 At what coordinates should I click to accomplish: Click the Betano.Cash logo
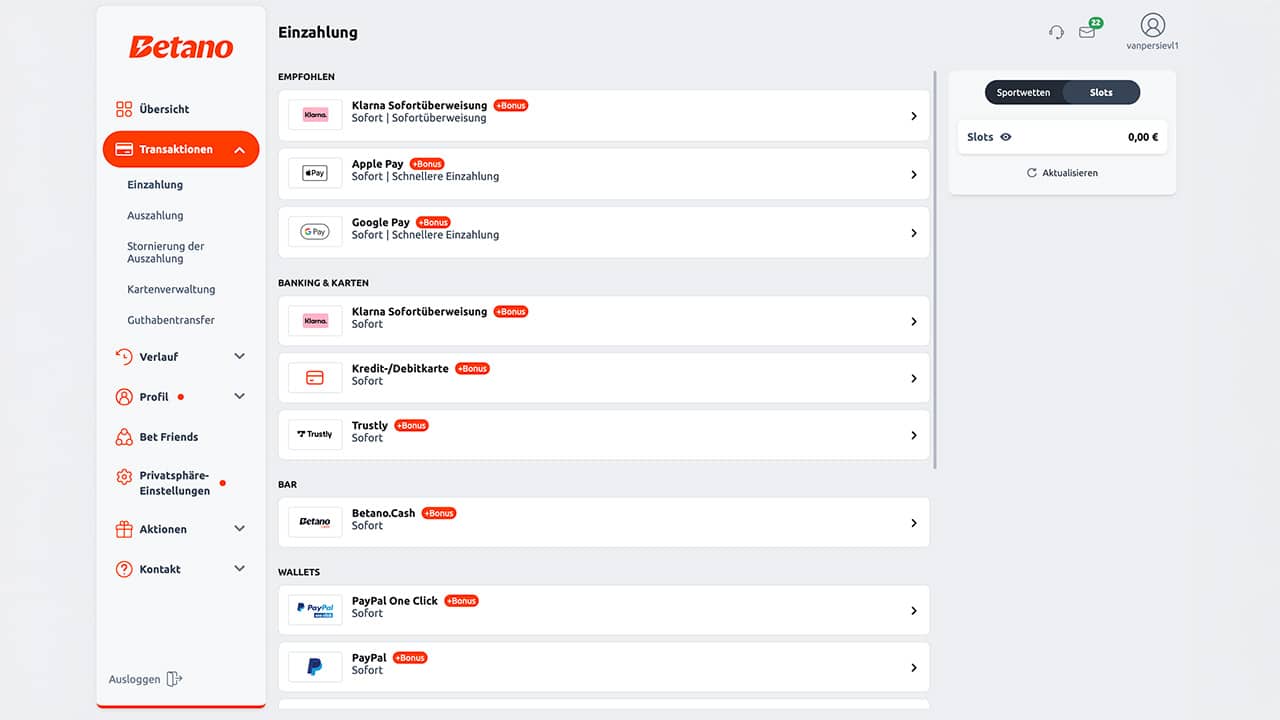[x=315, y=522]
